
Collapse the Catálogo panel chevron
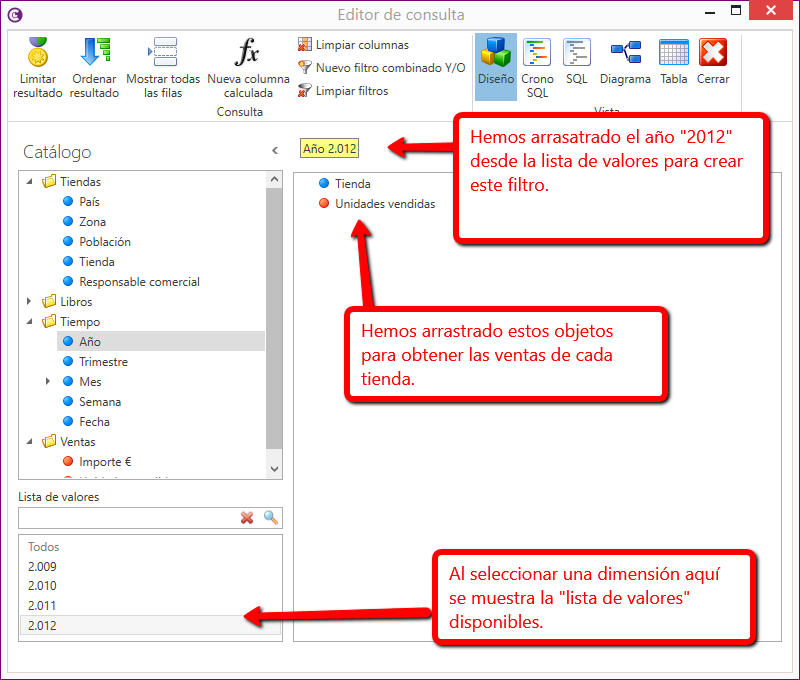pyautogui.click(x=275, y=151)
